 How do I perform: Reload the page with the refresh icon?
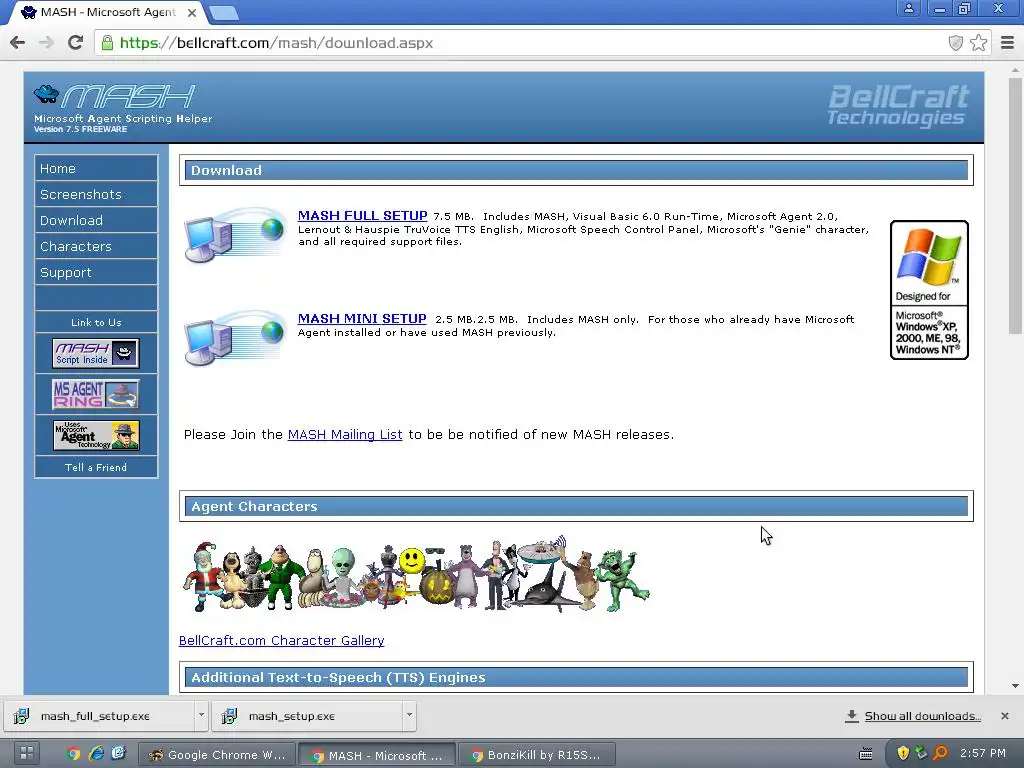[x=76, y=43]
